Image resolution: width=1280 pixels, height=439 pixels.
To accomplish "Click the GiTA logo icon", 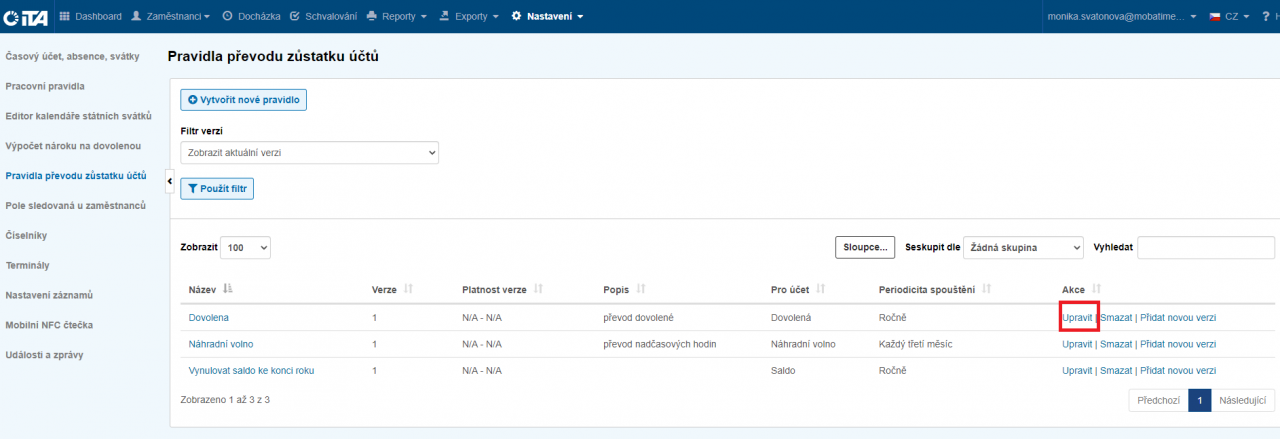I will (x=25, y=17).
